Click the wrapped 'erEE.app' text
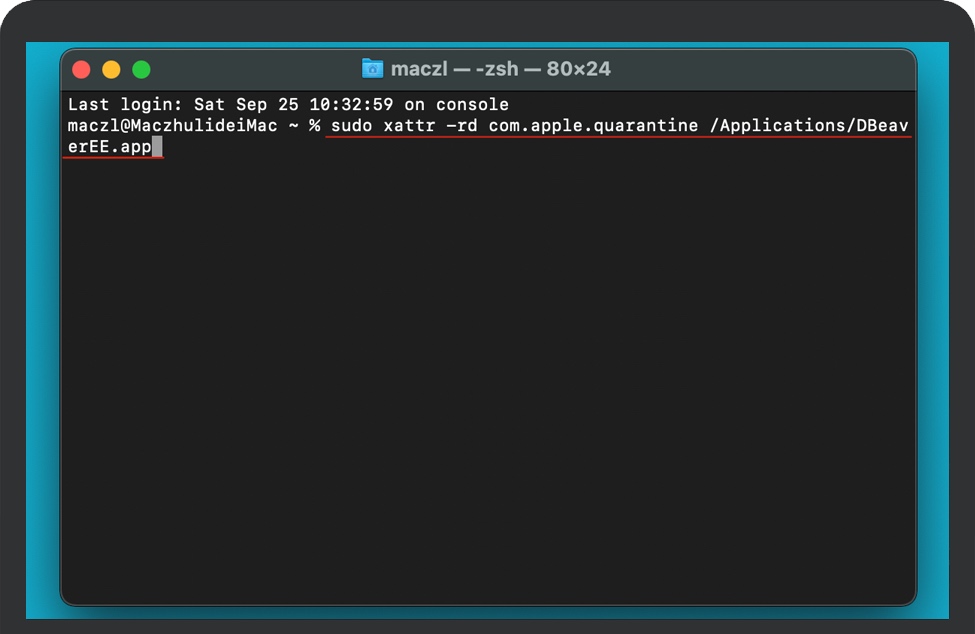This screenshot has height=634, width=975. click(x=109, y=147)
